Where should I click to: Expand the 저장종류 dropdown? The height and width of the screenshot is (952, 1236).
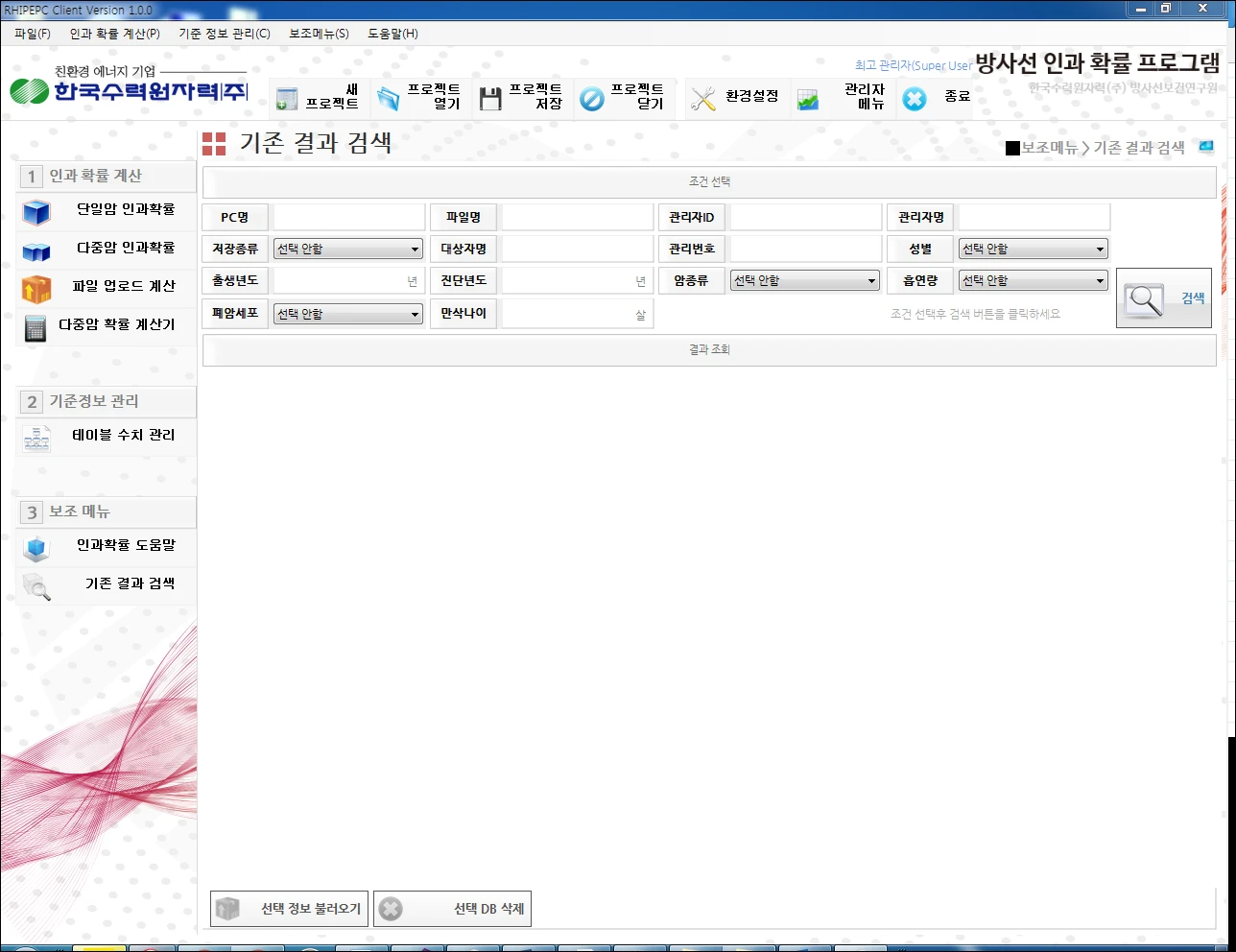pyautogui.click(x=348, y=250)
